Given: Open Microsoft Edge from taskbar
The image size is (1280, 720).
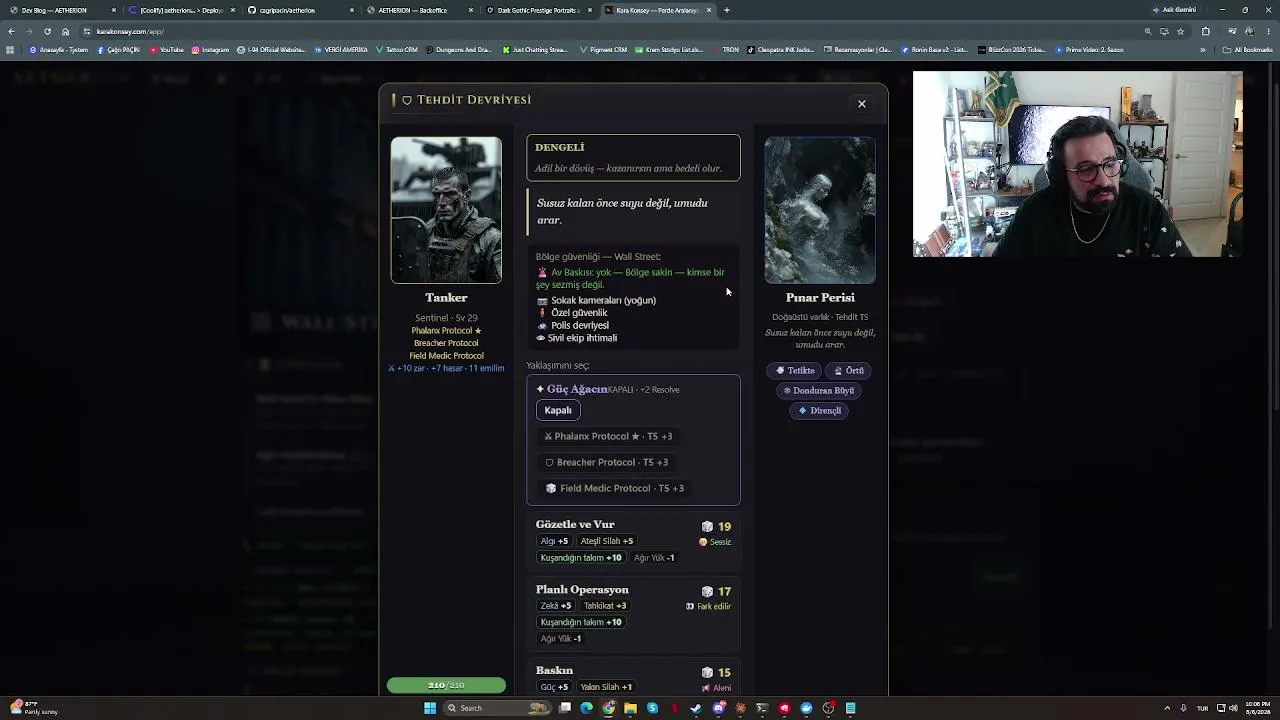Looking at the screenshot, I should click(x=586, y=708).
